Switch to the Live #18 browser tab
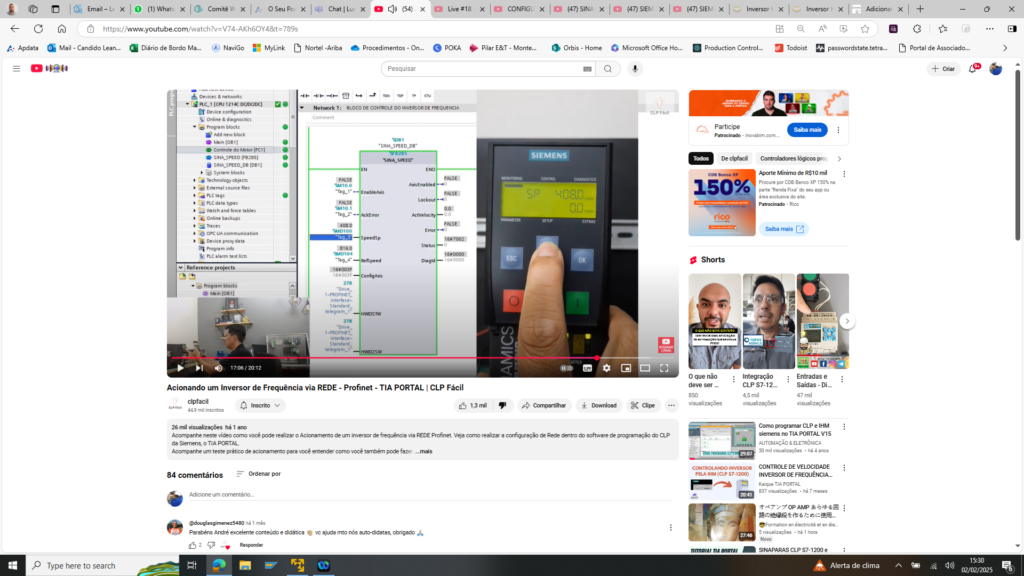 [x=460, y=9]
